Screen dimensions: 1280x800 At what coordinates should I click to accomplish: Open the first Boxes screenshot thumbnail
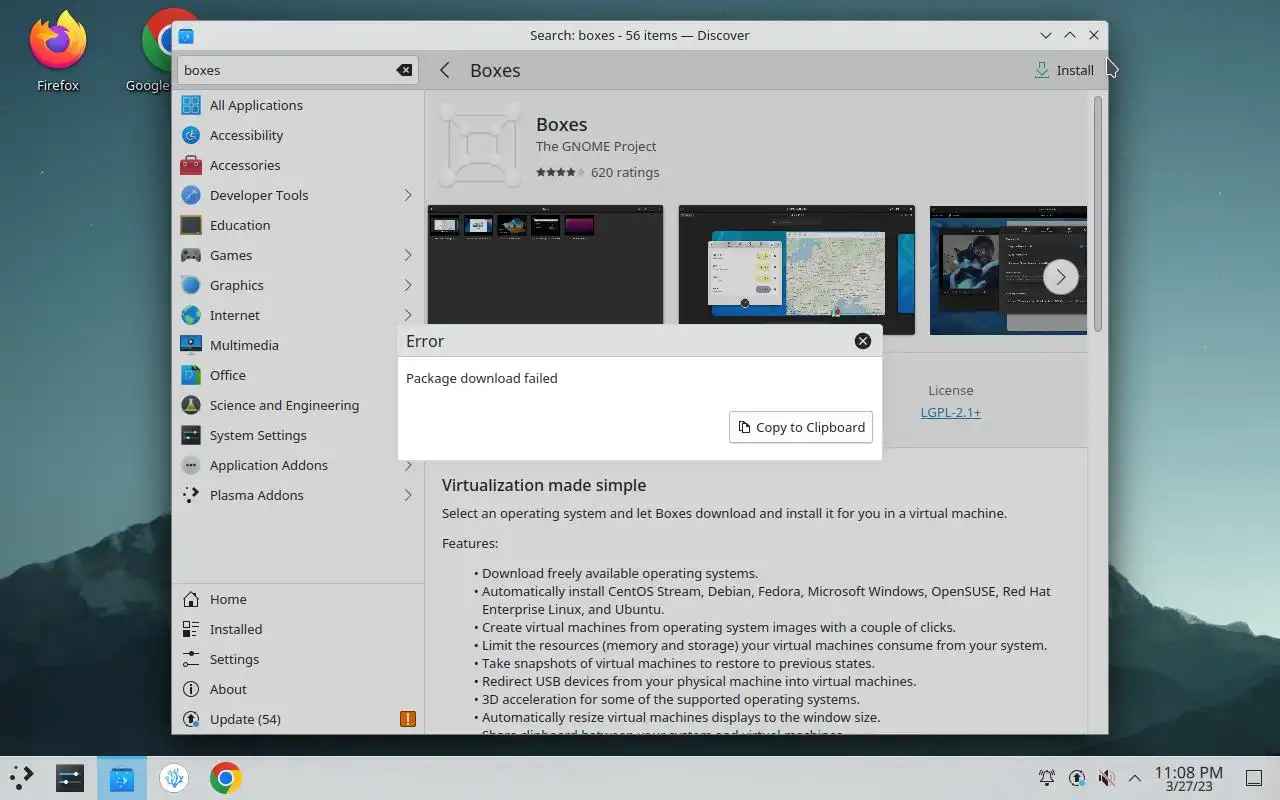coord(546,265)
